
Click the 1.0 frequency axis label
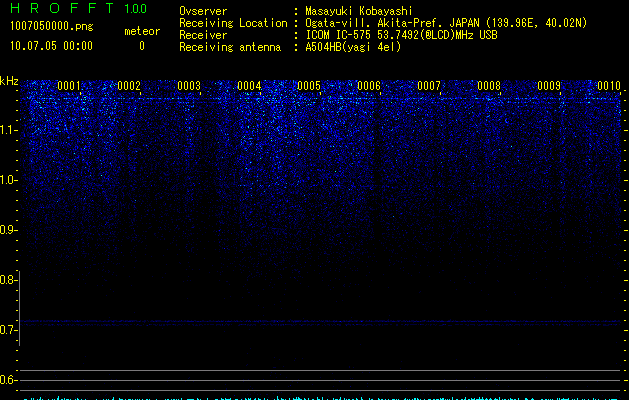(x=8, y=180)
